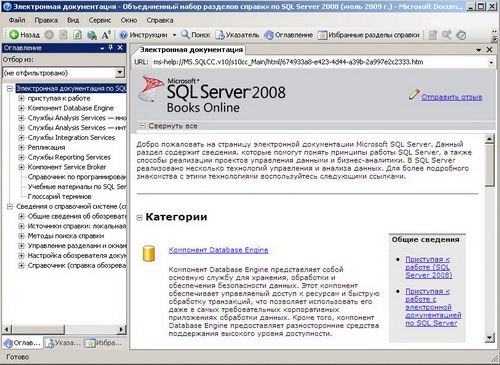Viewport: 500px width, 365px height.
Task: Open Приступая к работе с электронной документацией link
Action: pos(433,307)
